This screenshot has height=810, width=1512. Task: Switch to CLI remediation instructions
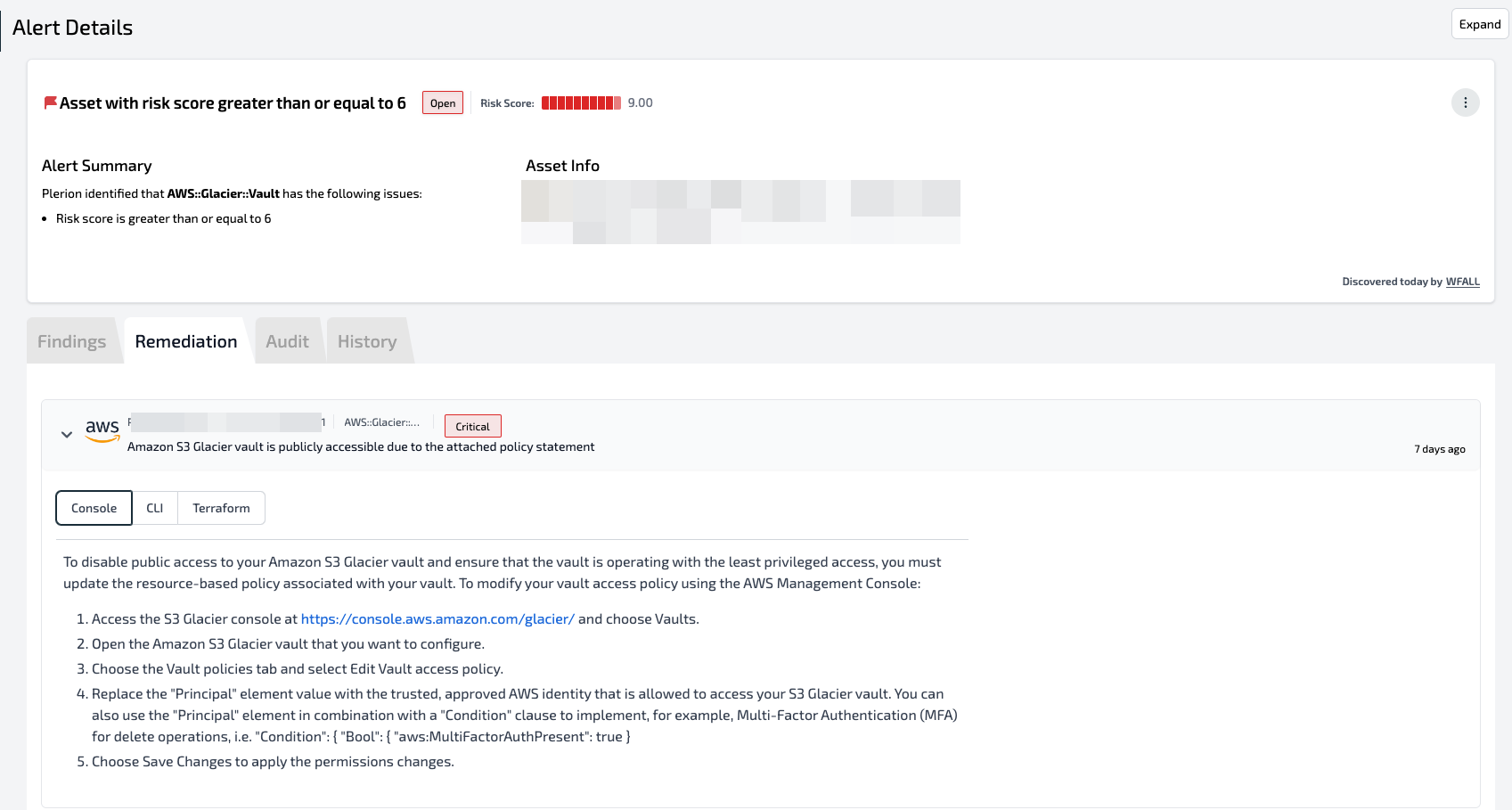(x=155, y=508)
